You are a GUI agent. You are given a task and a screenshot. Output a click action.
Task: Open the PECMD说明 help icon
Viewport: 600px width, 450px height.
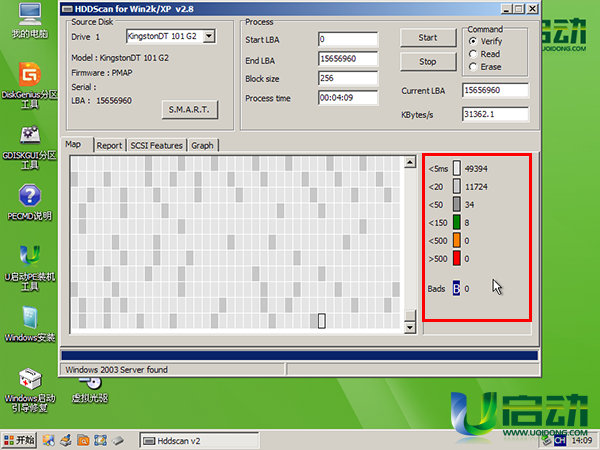(29, 202)
